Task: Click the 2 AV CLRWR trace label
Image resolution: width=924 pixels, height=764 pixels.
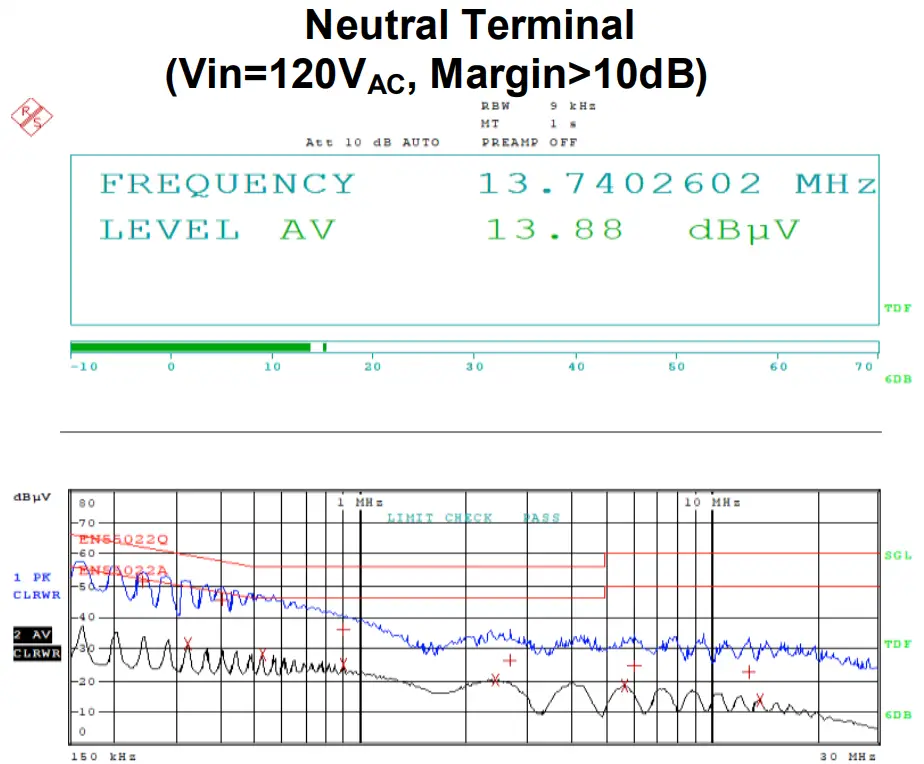Action: click(x=37, y=644)
